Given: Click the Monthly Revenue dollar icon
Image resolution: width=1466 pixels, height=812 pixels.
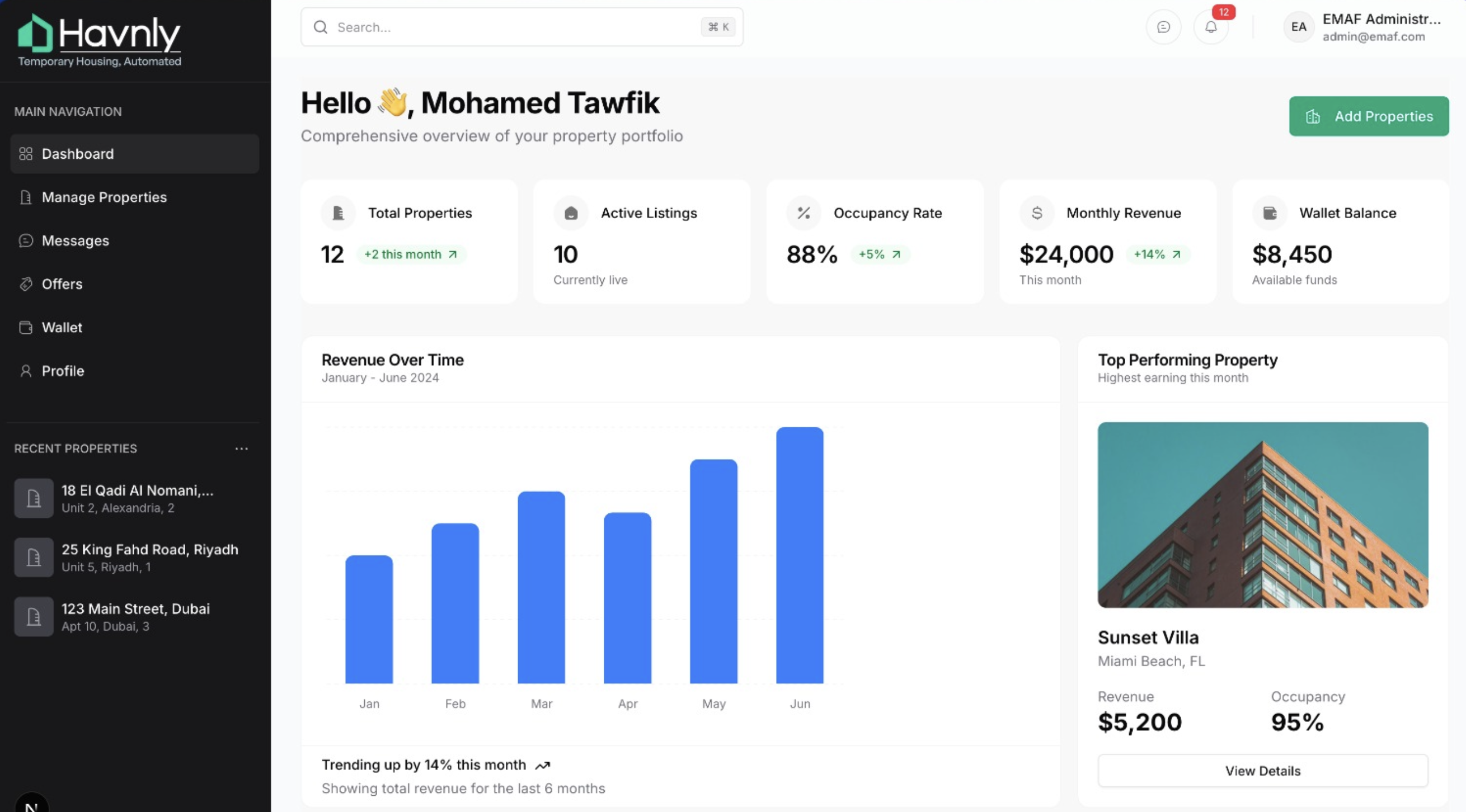Looking at the screenshot, I should point(1037,213).
